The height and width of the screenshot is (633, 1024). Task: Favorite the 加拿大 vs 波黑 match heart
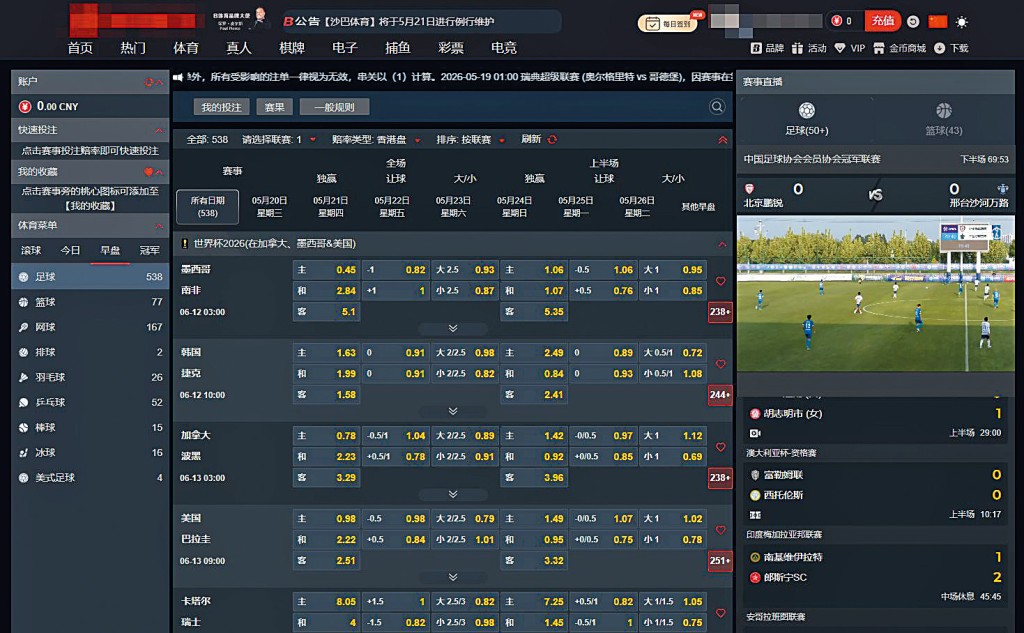pos(720,447)
